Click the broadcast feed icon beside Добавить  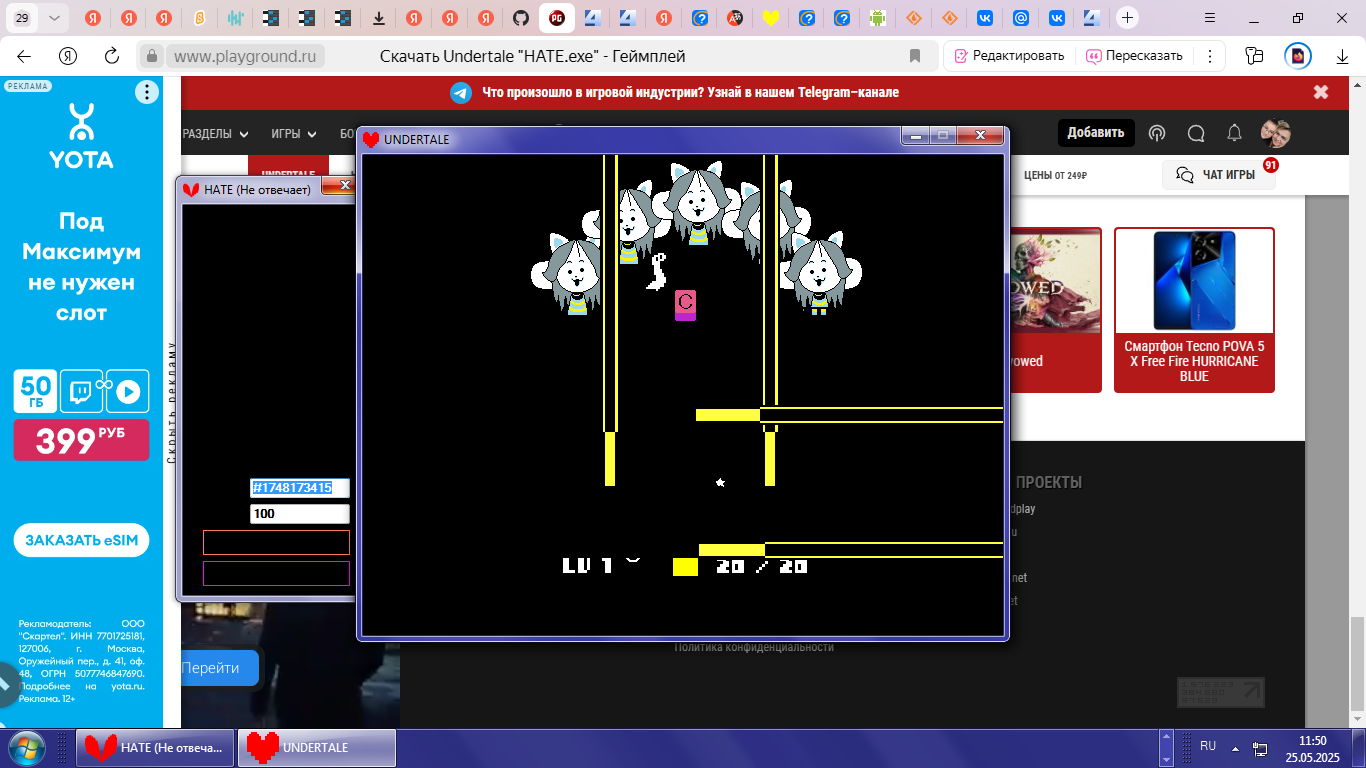click(x=1157, y=133)
